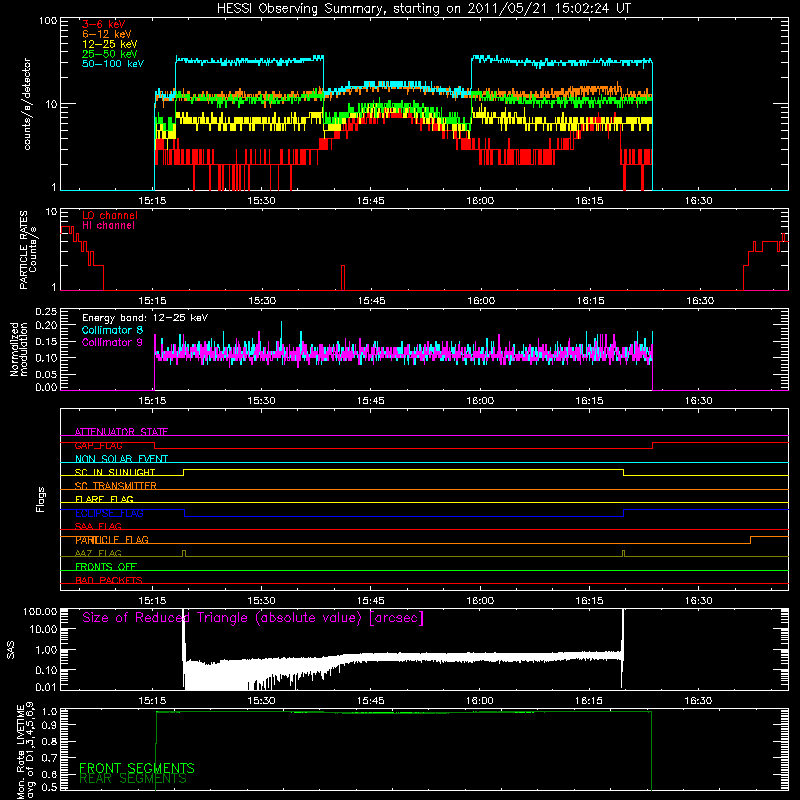Click the counts/s/detector axis label

(x=27, y=104)
